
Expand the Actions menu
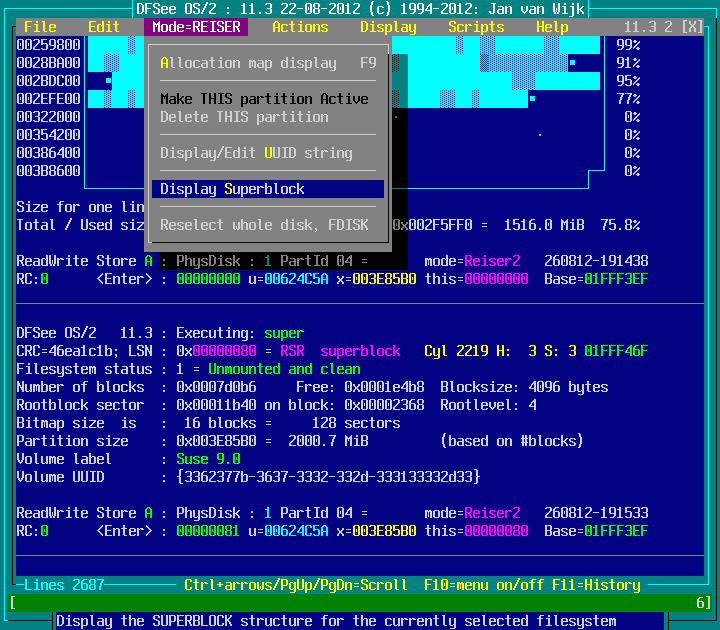[x=300, y=27]
